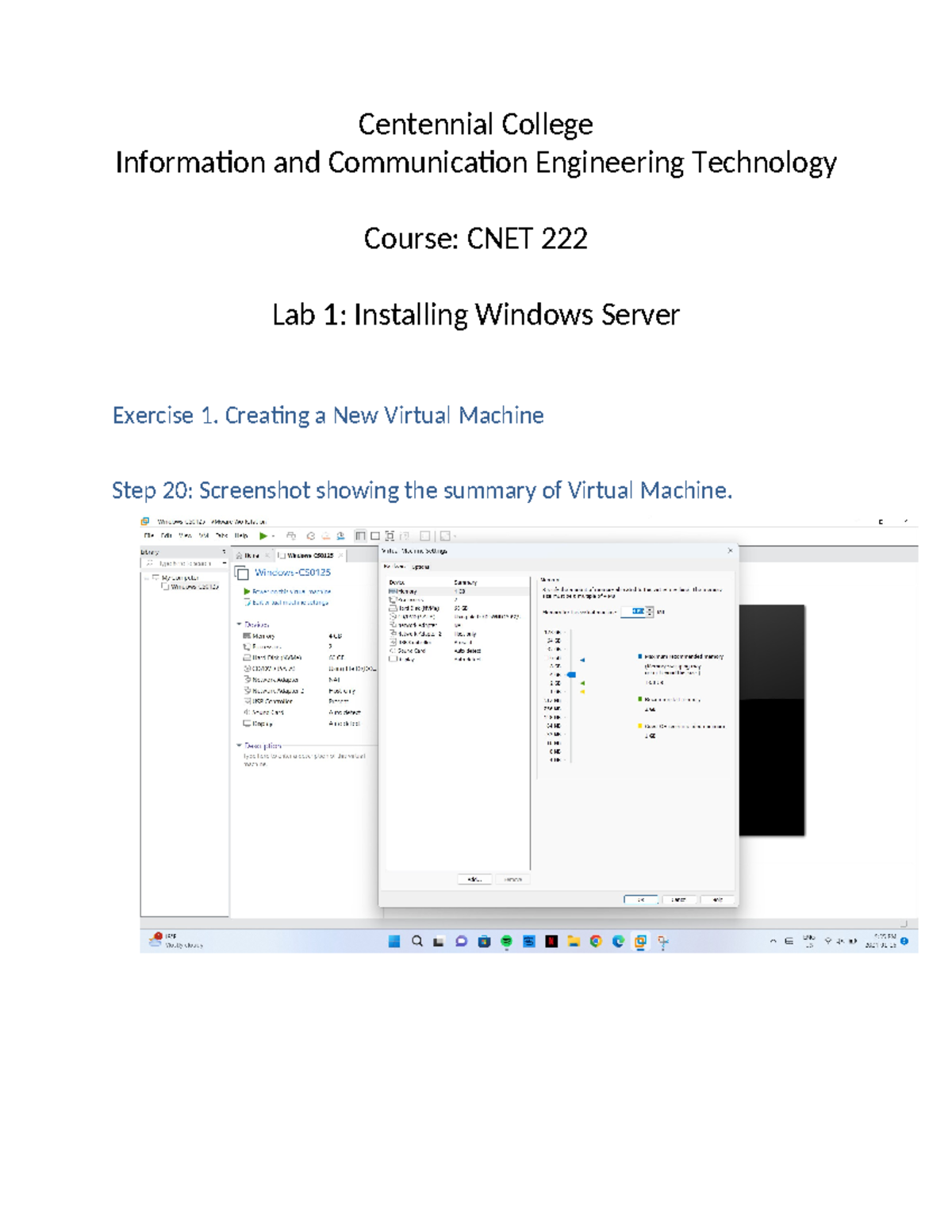Open Google Chrome from the taskbar
The width and height of the screenshot is (952, 1232).
pos(595,942)
